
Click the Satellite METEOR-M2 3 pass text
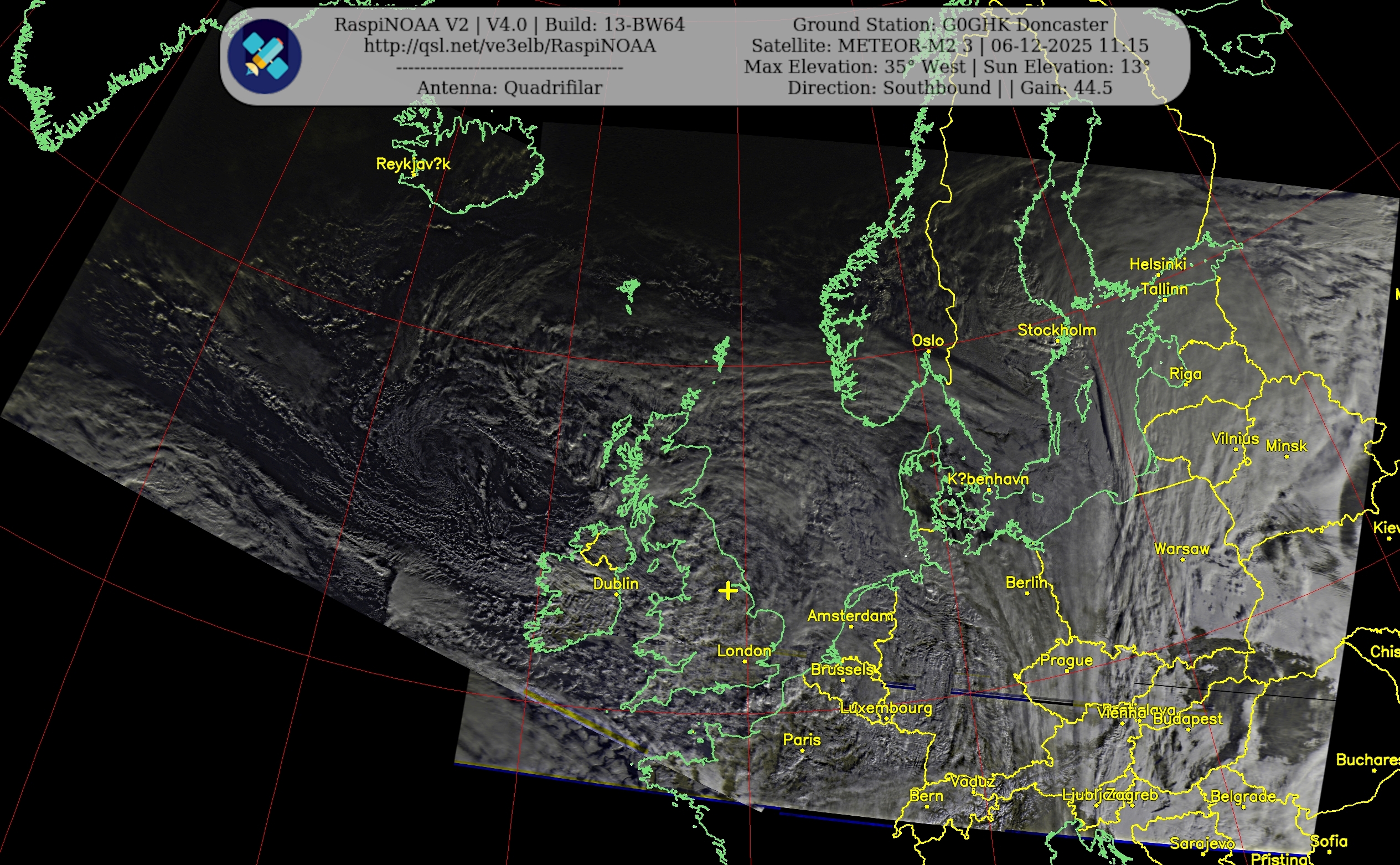click(949, 46)
